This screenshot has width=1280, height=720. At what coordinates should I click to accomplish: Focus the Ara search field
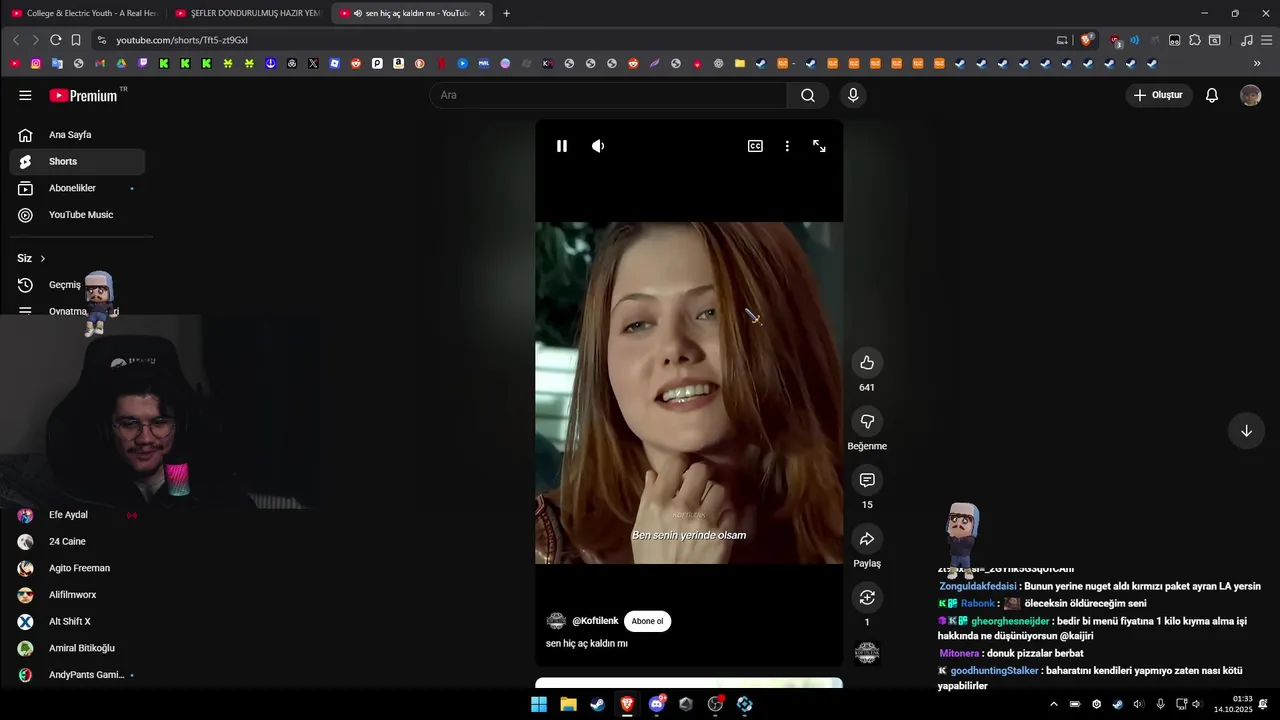(x=608, y=95)
